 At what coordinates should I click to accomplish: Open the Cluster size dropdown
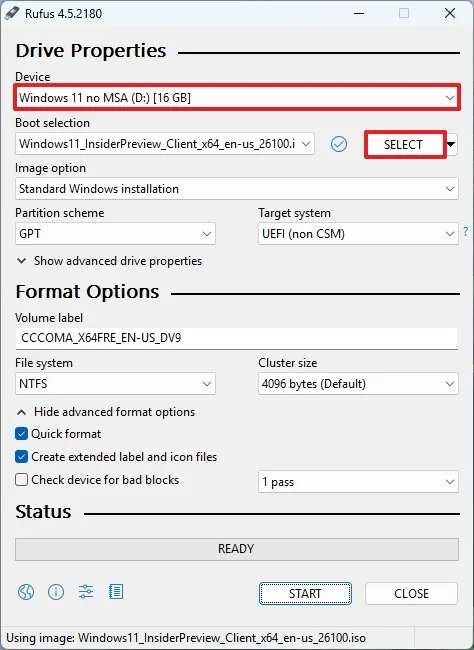point(358,383)
